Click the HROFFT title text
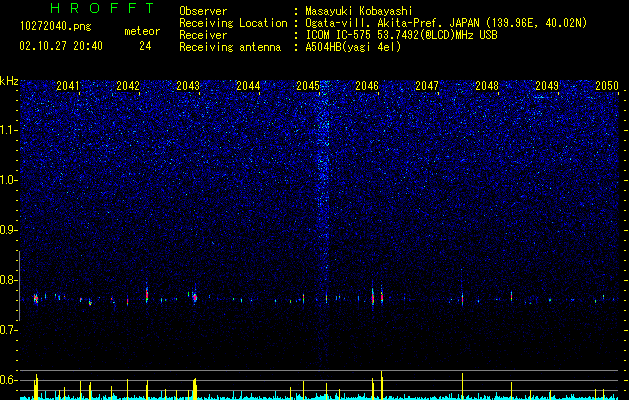Image resolution: width=629 pixels, height=400 pixels. [102, 8]
